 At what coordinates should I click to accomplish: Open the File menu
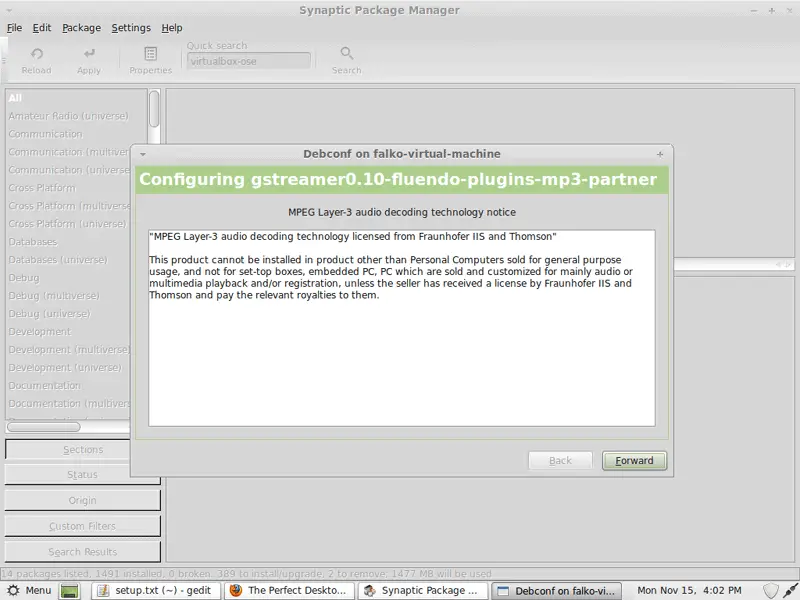14,28
